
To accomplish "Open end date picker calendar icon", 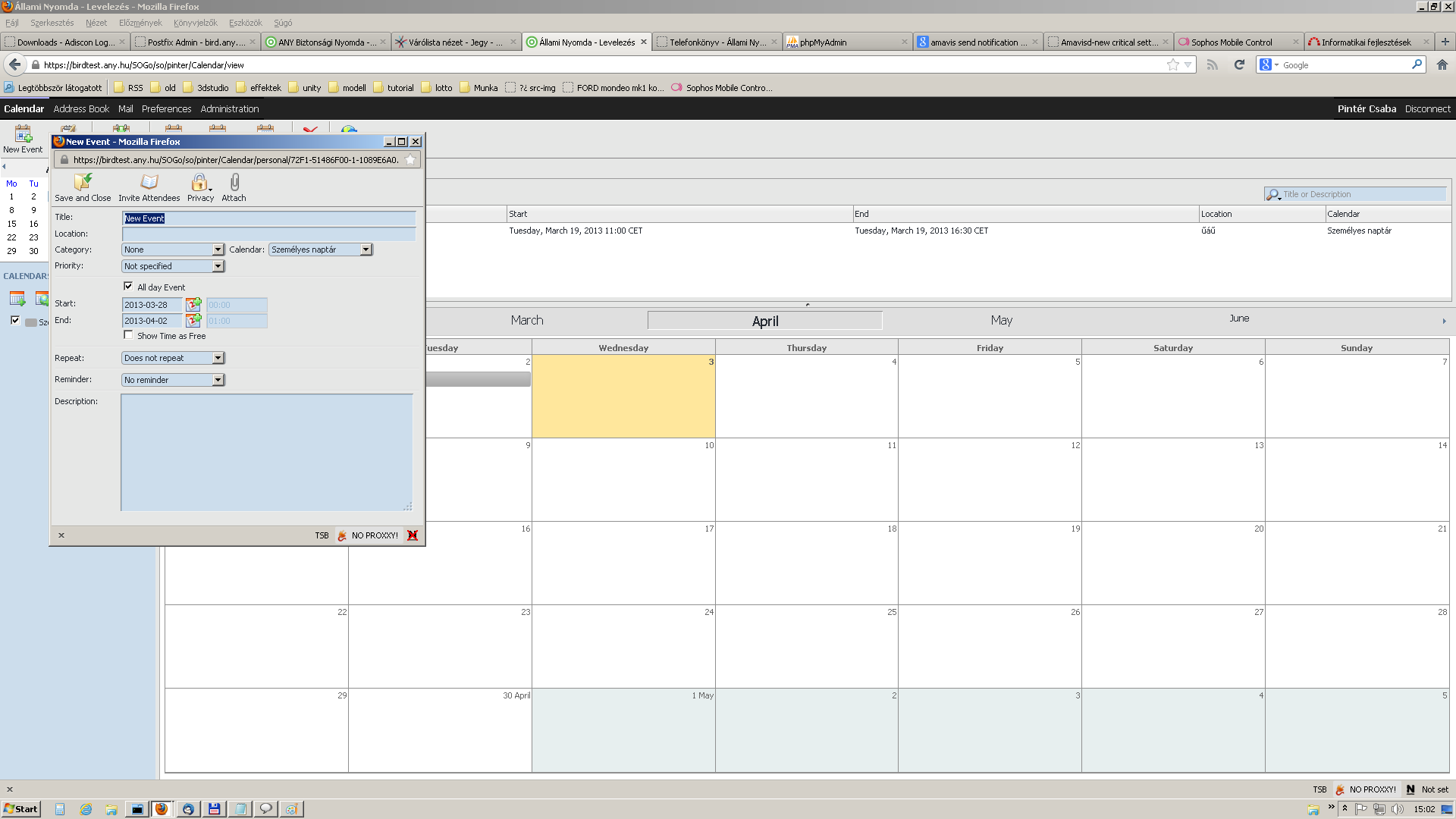I will [x=193, y=321].
